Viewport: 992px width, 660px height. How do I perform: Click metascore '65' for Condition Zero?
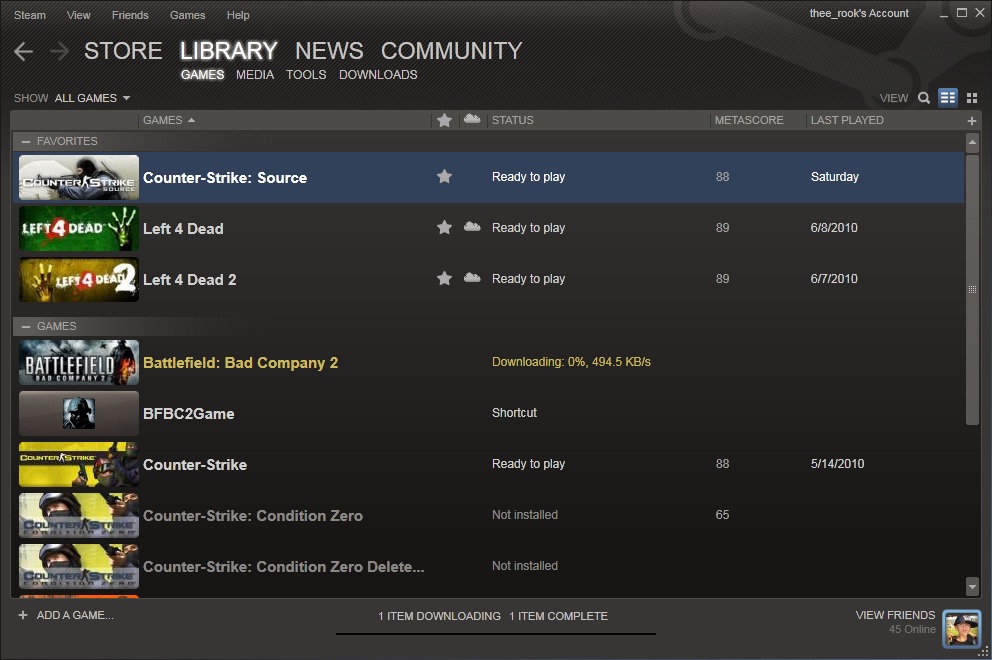722,514
